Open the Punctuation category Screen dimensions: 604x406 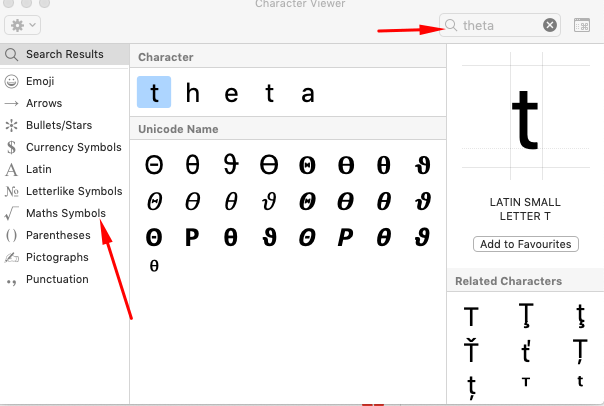point(57,279)
